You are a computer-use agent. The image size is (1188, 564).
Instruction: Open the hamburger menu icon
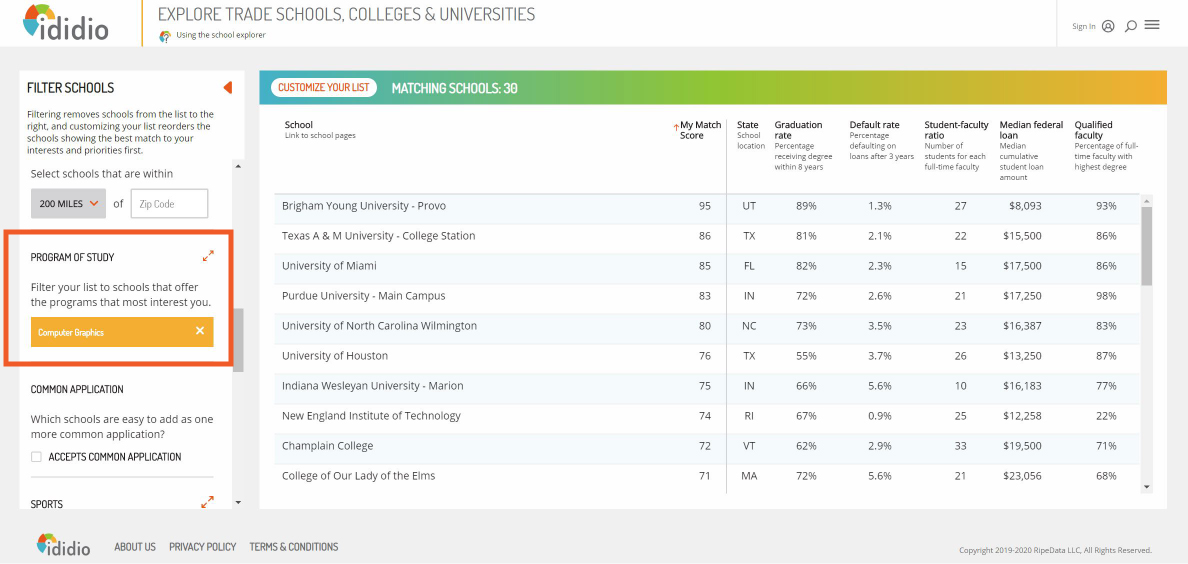click(x=1152, y=25)
